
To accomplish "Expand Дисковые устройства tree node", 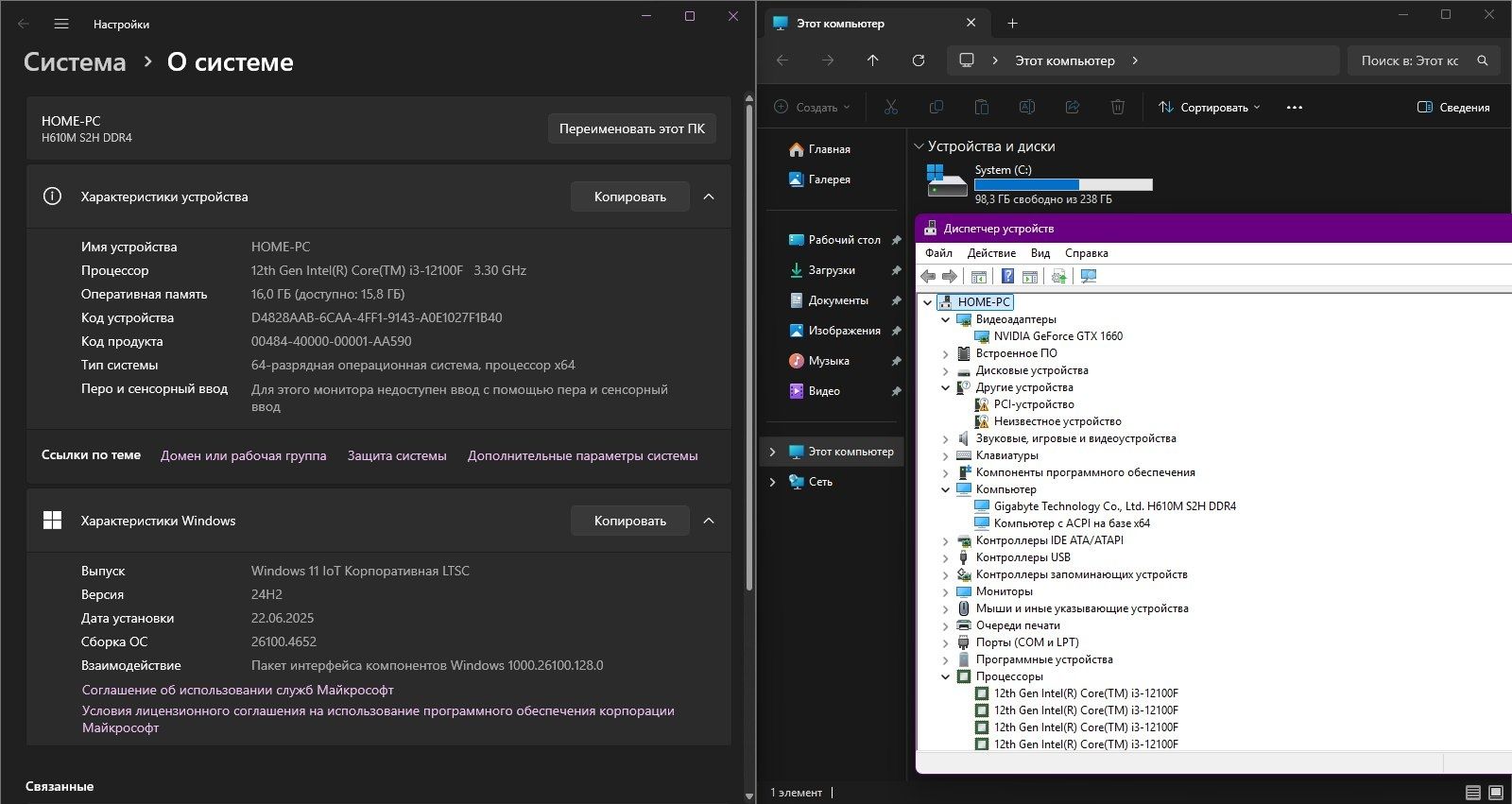I will (x=945, y=370).
